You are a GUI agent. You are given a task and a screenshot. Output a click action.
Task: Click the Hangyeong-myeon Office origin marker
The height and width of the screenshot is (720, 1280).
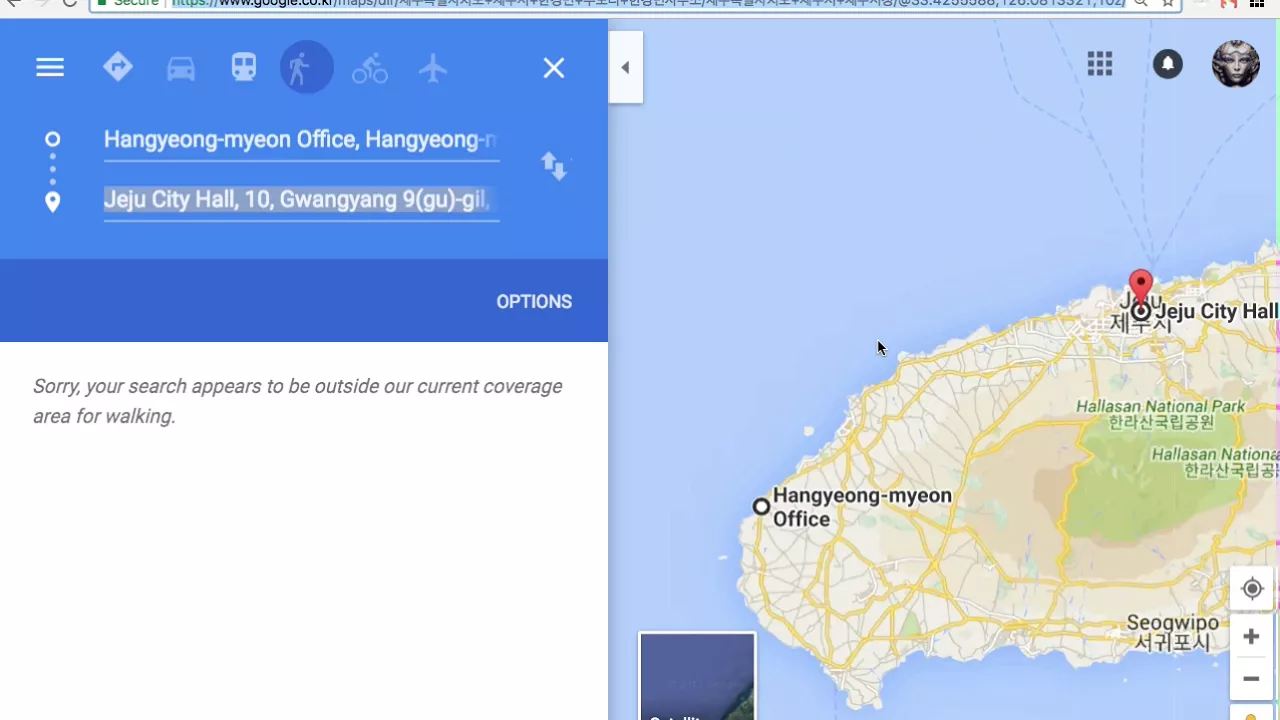[761, 507]
